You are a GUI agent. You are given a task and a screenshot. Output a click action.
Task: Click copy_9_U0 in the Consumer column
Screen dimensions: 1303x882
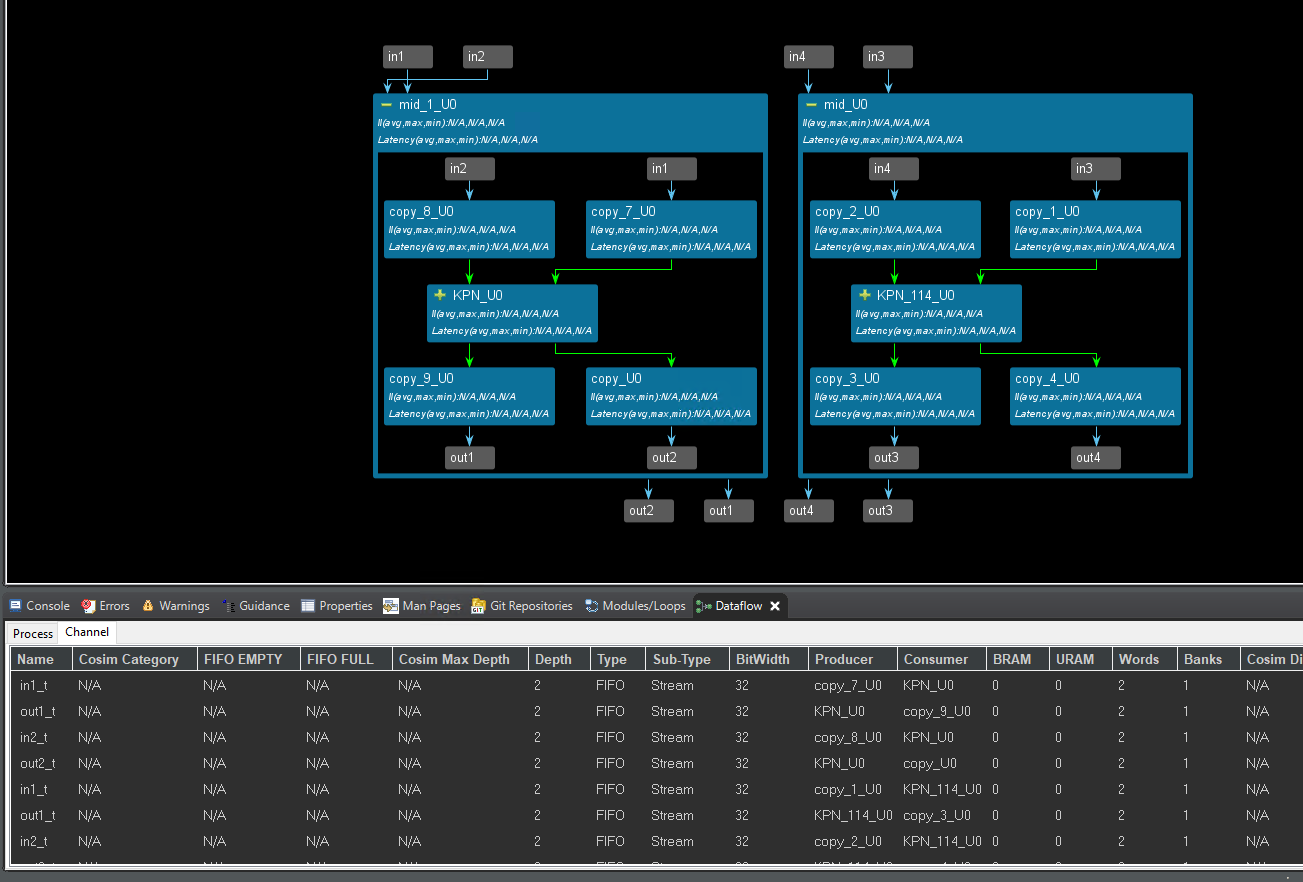(937, 711)
